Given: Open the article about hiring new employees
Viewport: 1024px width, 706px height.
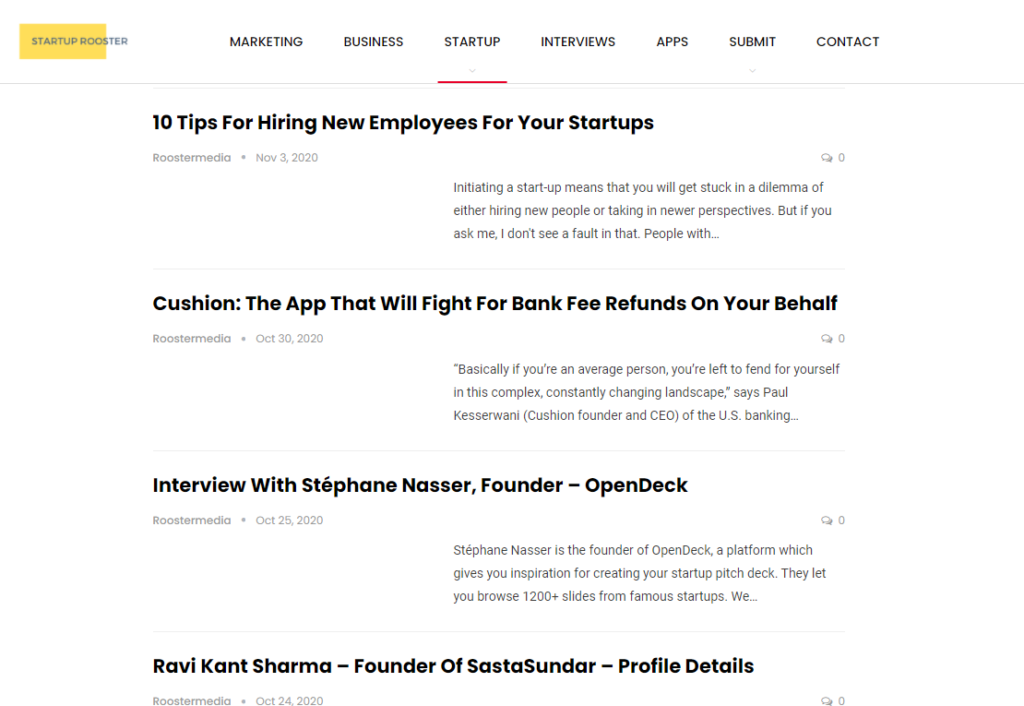Looking at the screenshot, I should (403, 122).
